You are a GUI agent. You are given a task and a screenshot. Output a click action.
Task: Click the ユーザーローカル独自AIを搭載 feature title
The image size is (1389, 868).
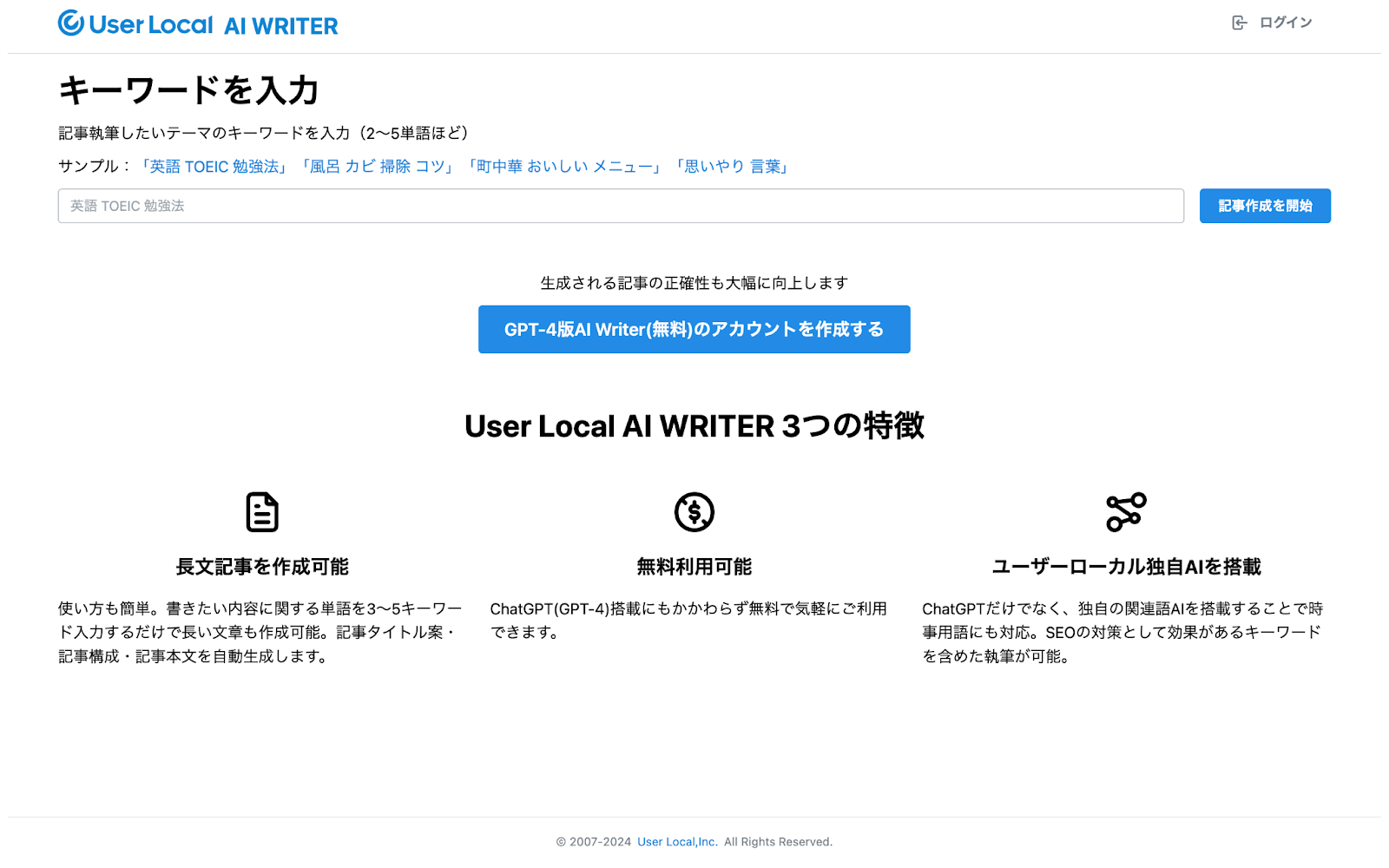point(1126,567)
